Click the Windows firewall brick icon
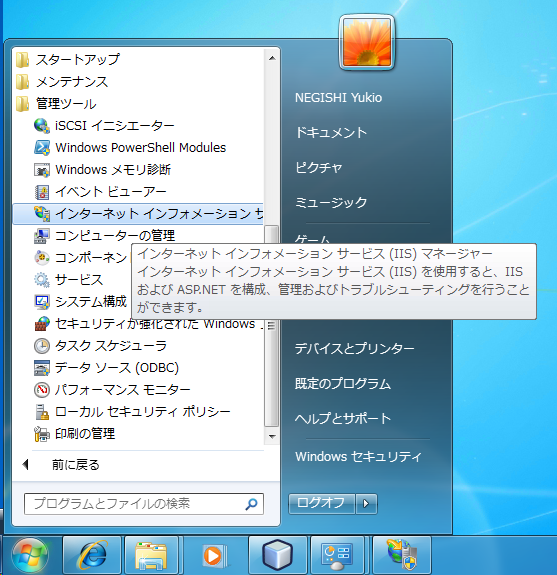Viewport: 557px width, 575px height. (42, 324)
